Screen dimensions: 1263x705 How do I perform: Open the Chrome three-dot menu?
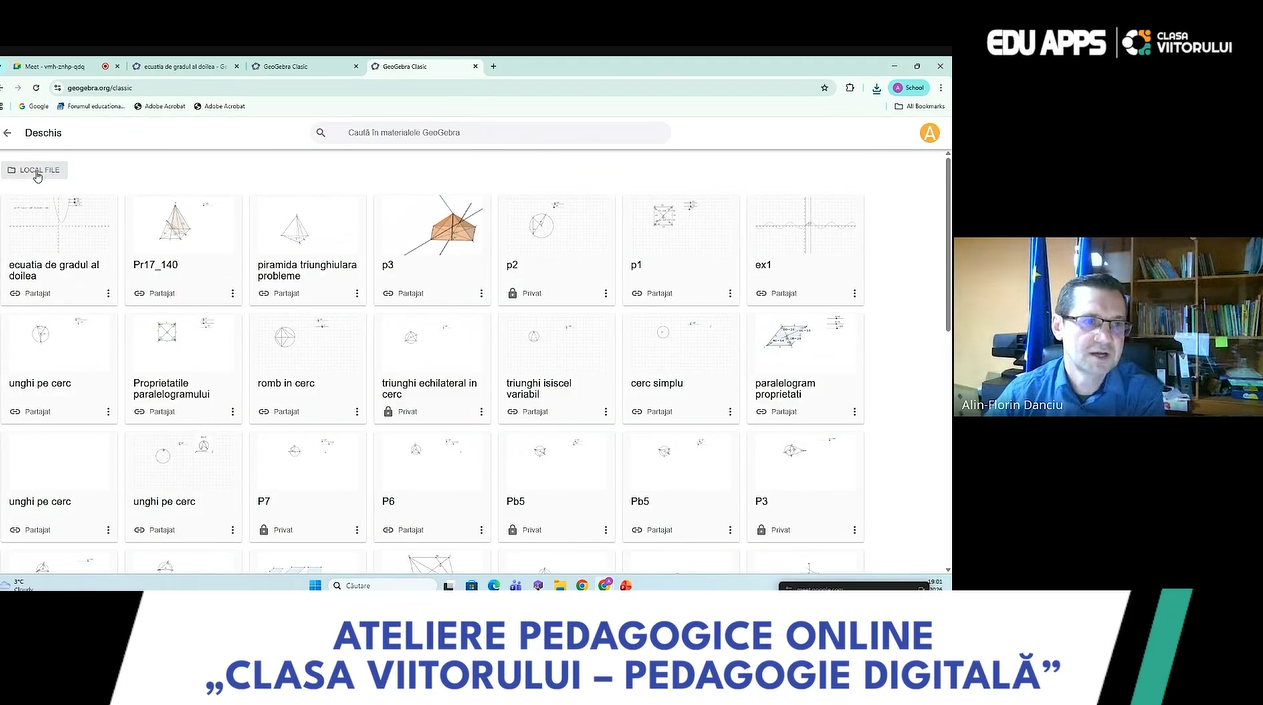click(x=941, y=88)
